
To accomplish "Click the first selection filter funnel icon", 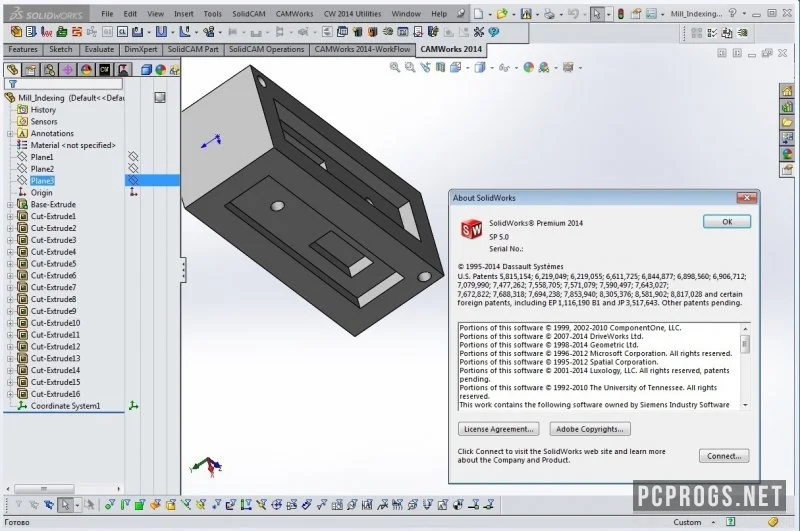I will 18,505.
